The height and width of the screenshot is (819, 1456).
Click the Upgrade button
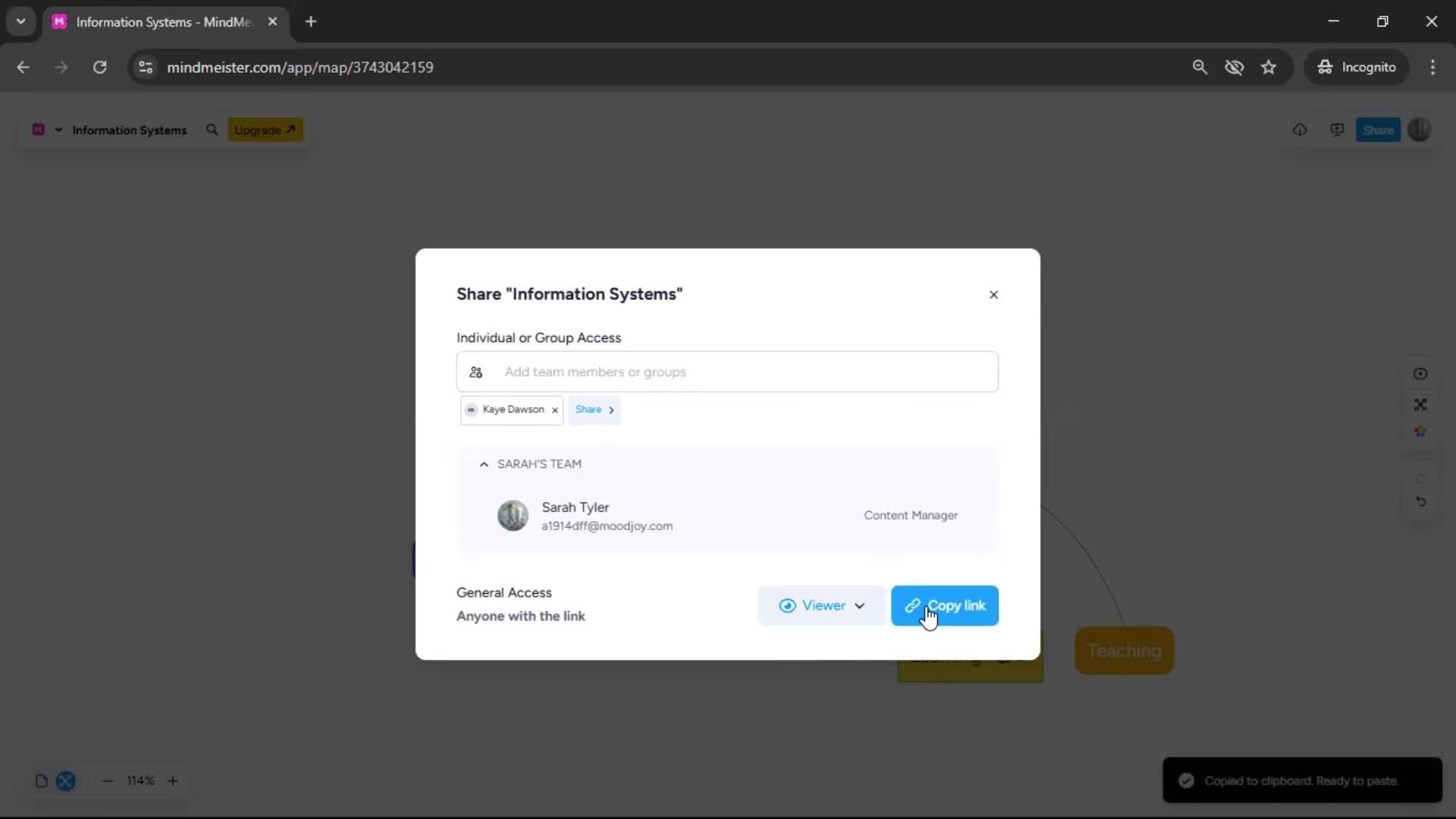pos(265,130)
